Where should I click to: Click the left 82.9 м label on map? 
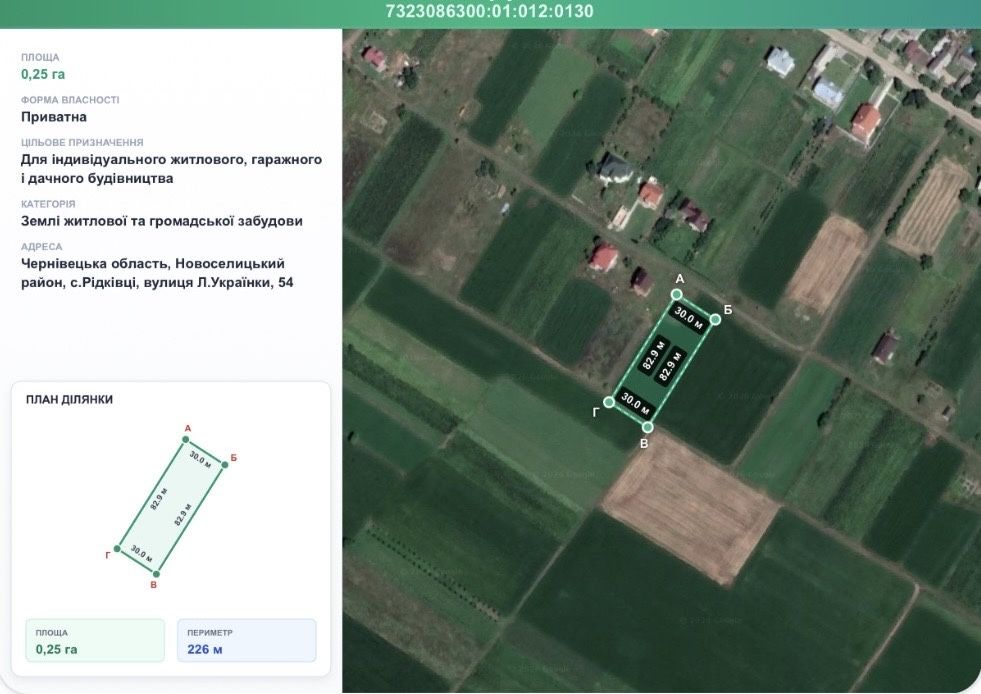point(653,355)
